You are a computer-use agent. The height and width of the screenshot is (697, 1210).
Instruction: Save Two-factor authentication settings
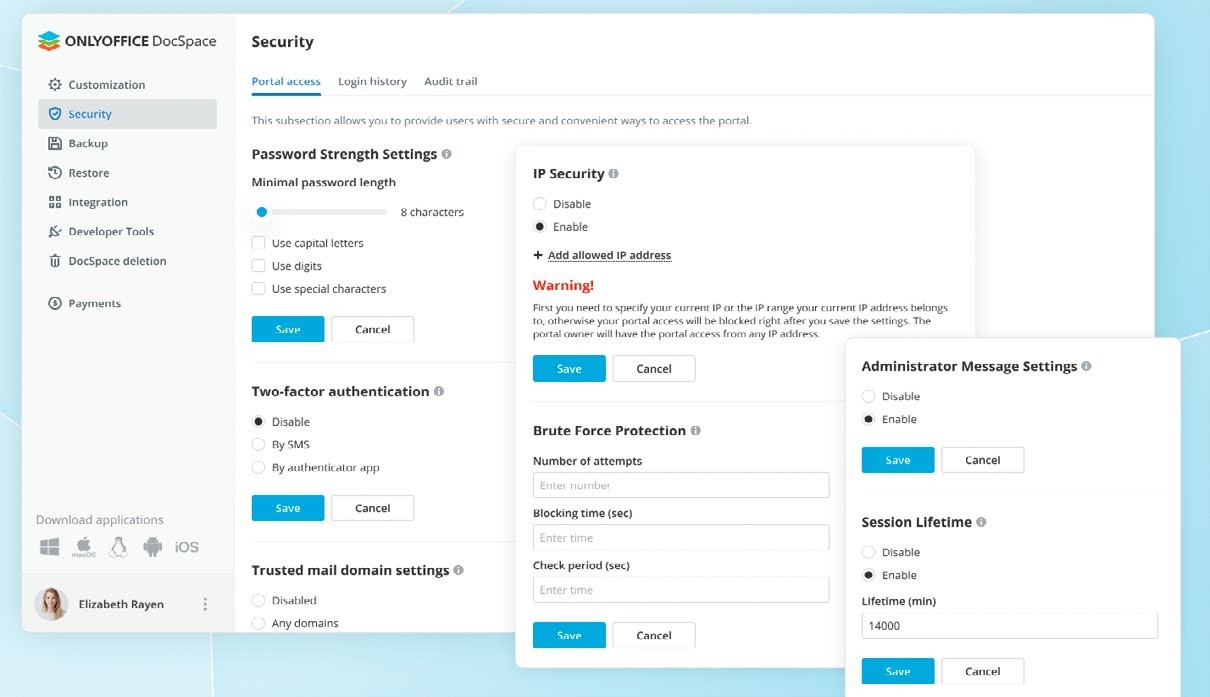point(288,508)
